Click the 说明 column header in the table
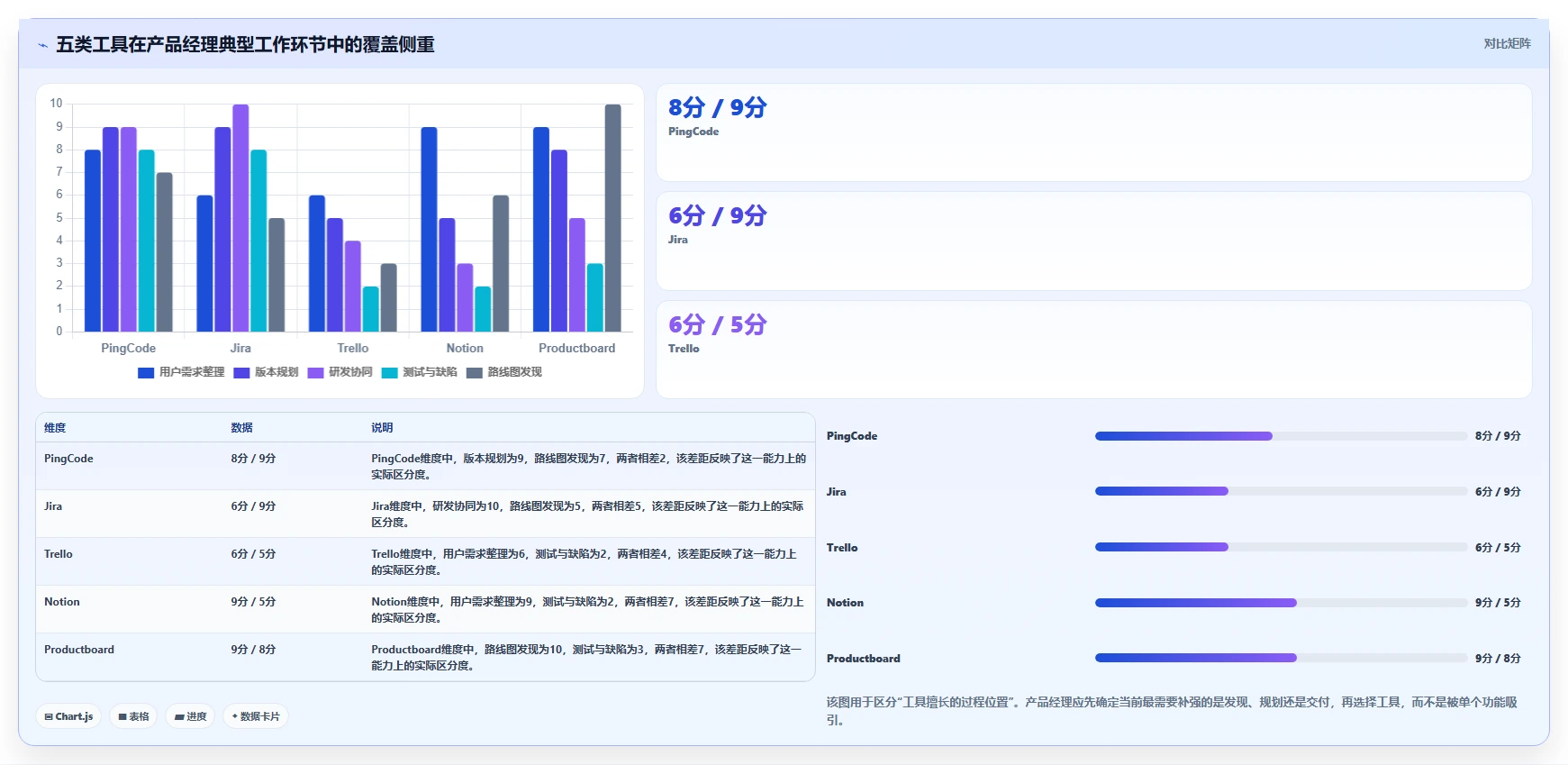 coord(382,428)
